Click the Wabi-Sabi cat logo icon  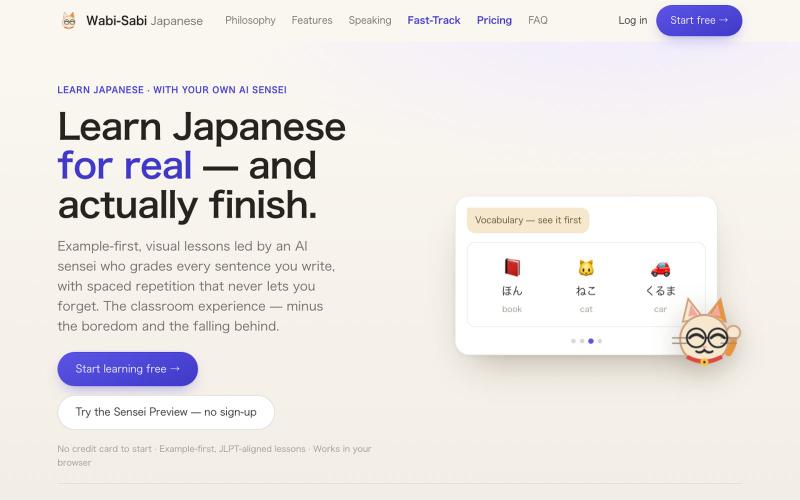69,20
